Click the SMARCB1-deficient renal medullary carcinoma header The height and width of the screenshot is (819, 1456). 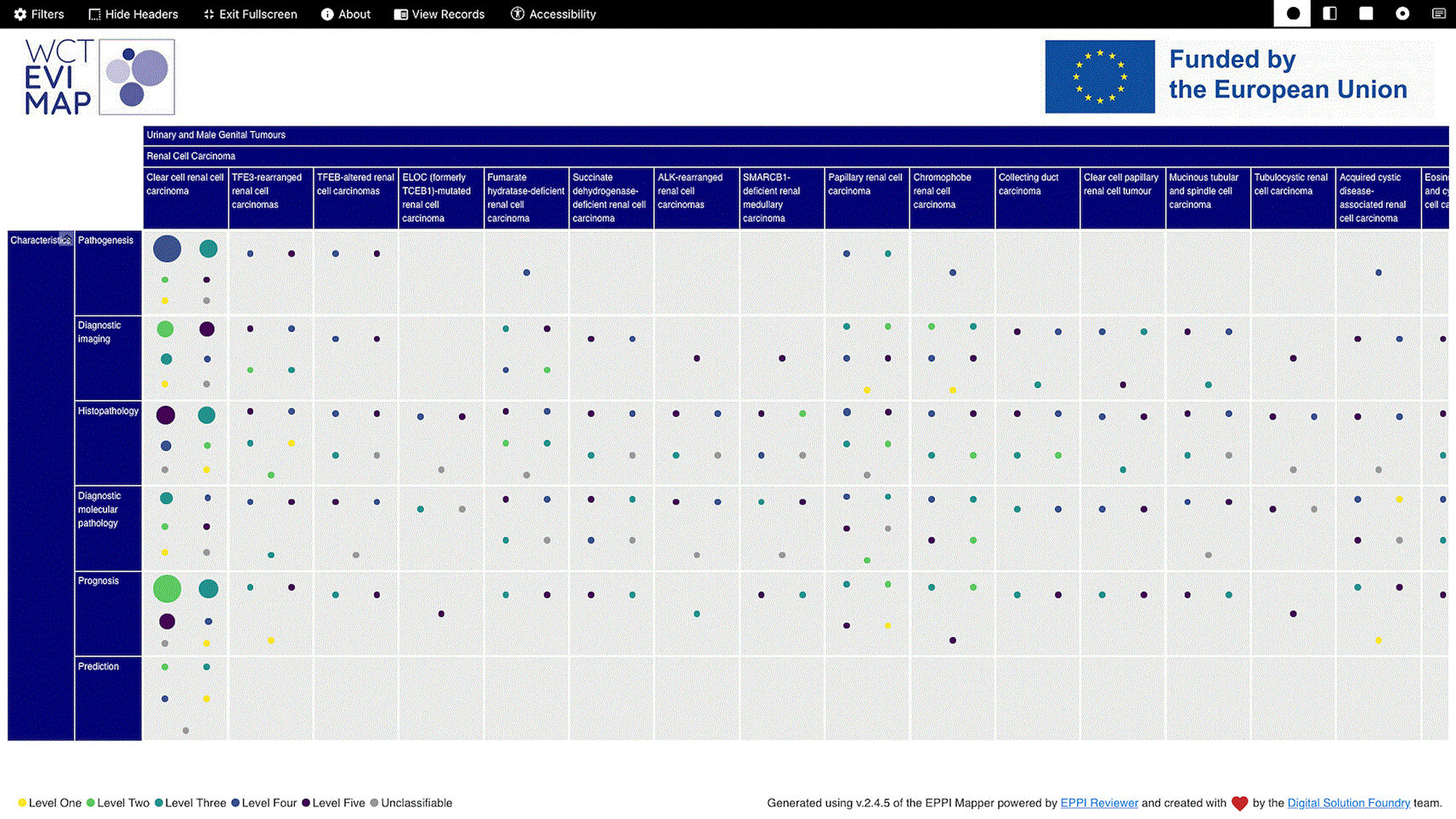click(781, 198)
